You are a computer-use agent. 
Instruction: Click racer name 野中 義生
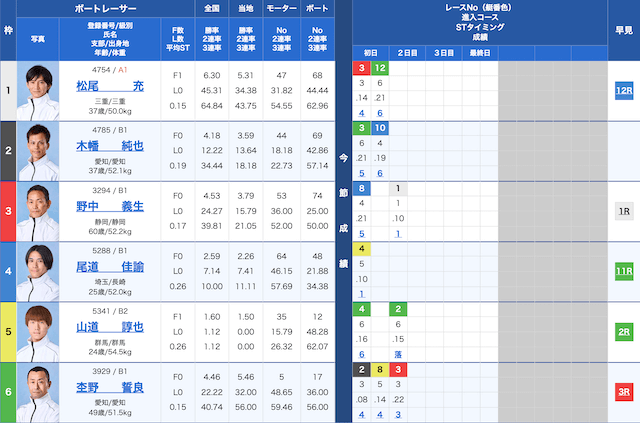coord(110,206)
